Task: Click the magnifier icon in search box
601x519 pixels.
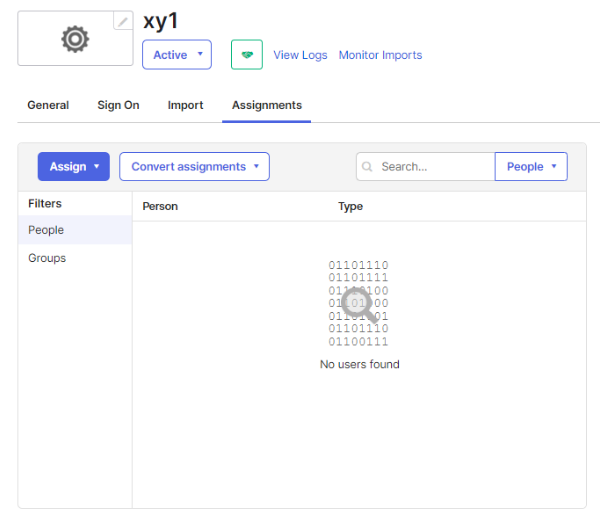Action: click(x=368, y=167)
